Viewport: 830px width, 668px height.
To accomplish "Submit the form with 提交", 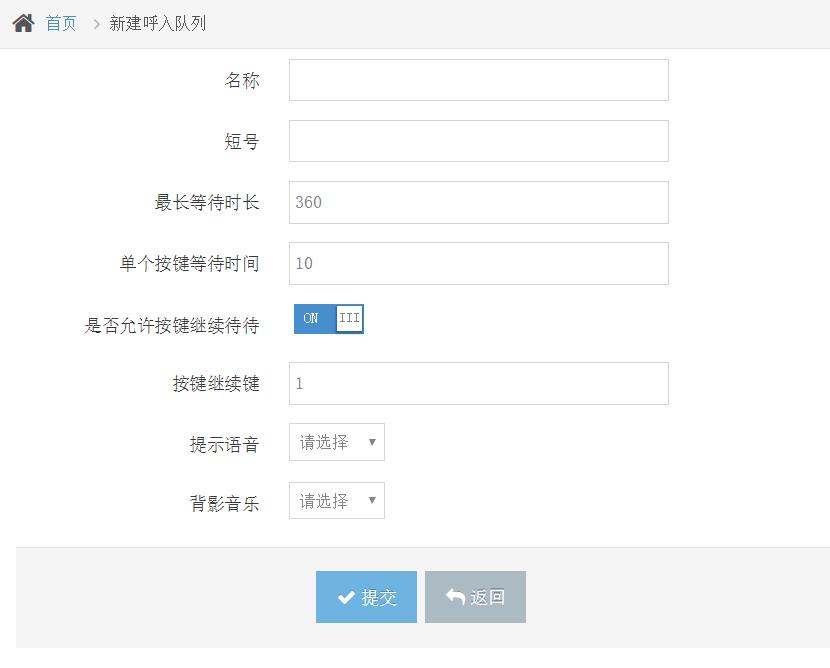I will 366,597.
